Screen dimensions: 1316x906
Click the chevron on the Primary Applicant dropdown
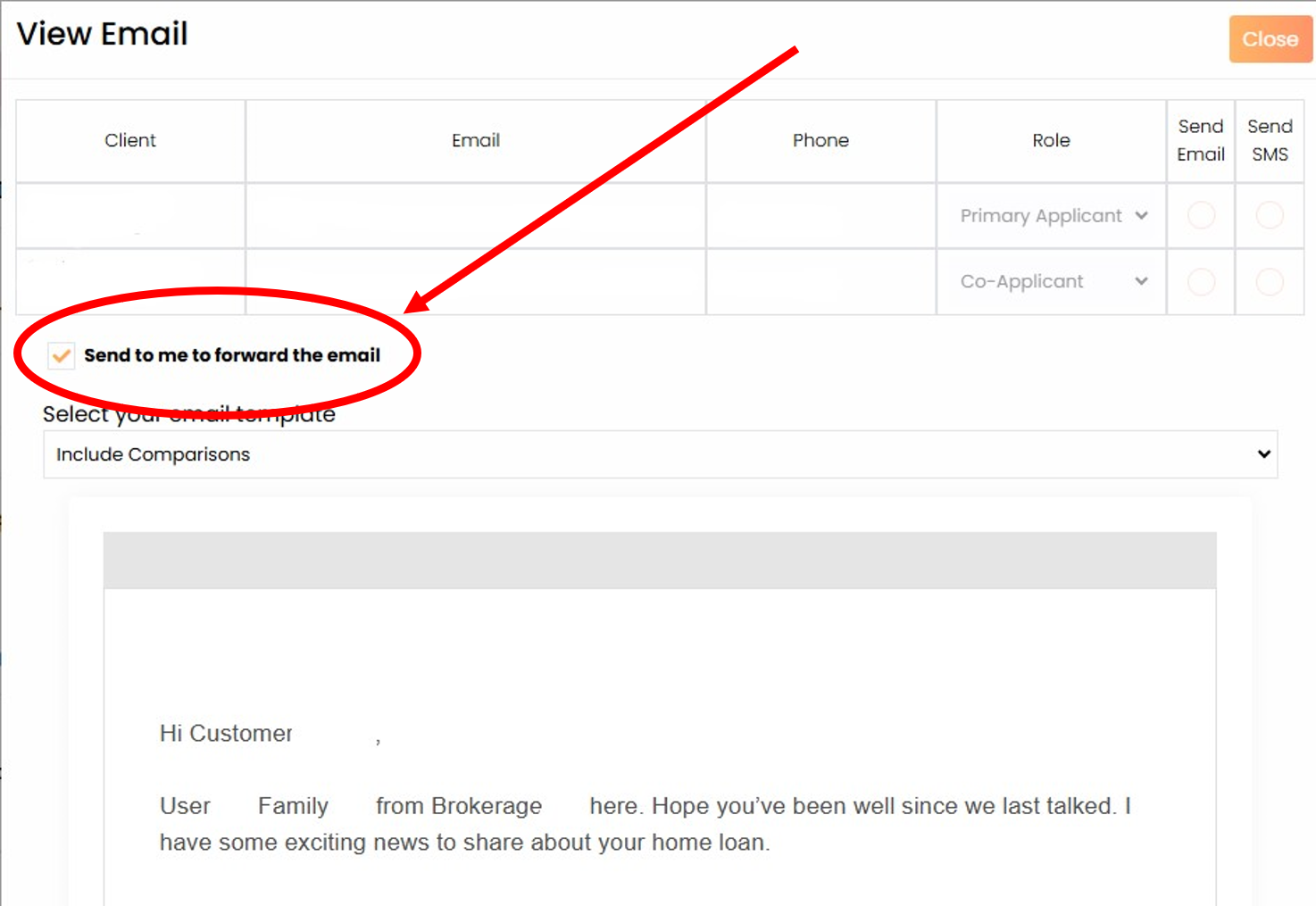tap(1143, 215)
